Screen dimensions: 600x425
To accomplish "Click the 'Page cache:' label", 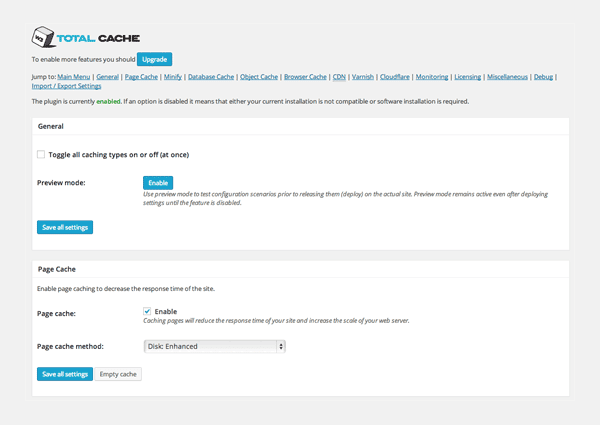I will [56, 314].
